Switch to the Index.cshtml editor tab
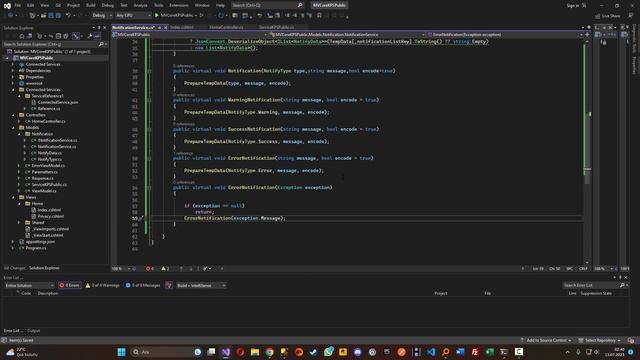The height and width of the screenshot is (360, 640). point(182,27)
